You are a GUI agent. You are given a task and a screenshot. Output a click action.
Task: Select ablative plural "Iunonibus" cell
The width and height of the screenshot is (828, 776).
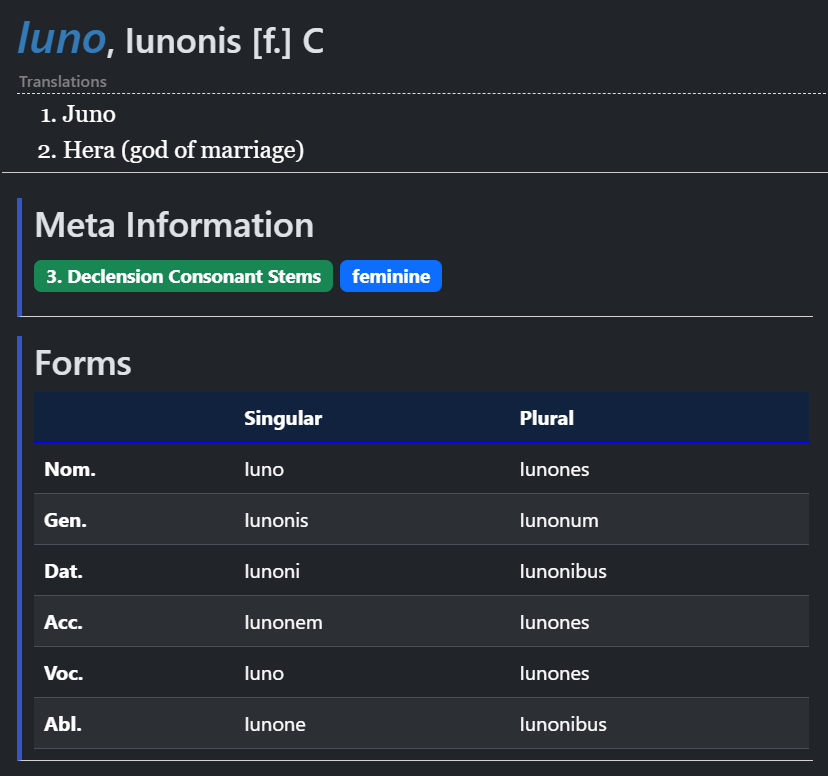click(563, 724)
